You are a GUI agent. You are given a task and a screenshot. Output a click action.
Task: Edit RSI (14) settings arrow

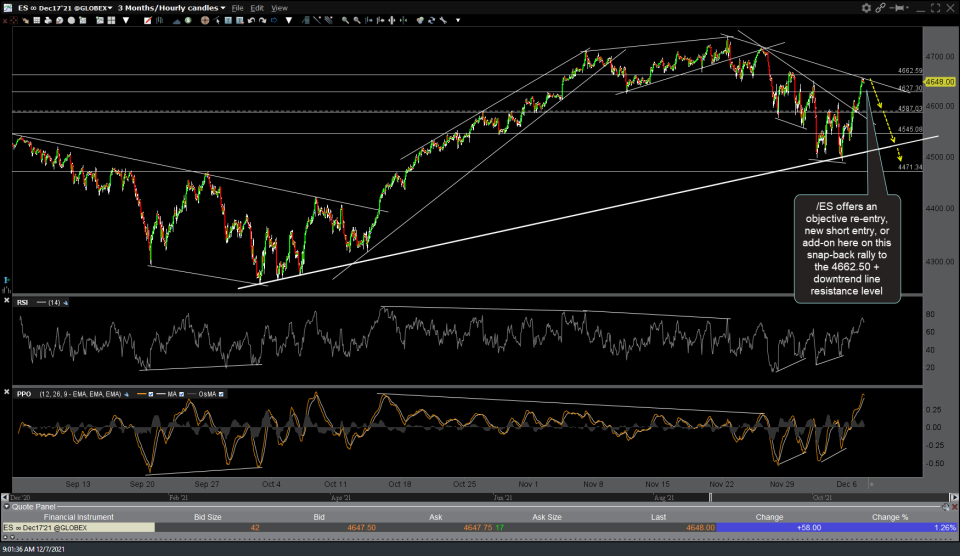pos(66,302)
